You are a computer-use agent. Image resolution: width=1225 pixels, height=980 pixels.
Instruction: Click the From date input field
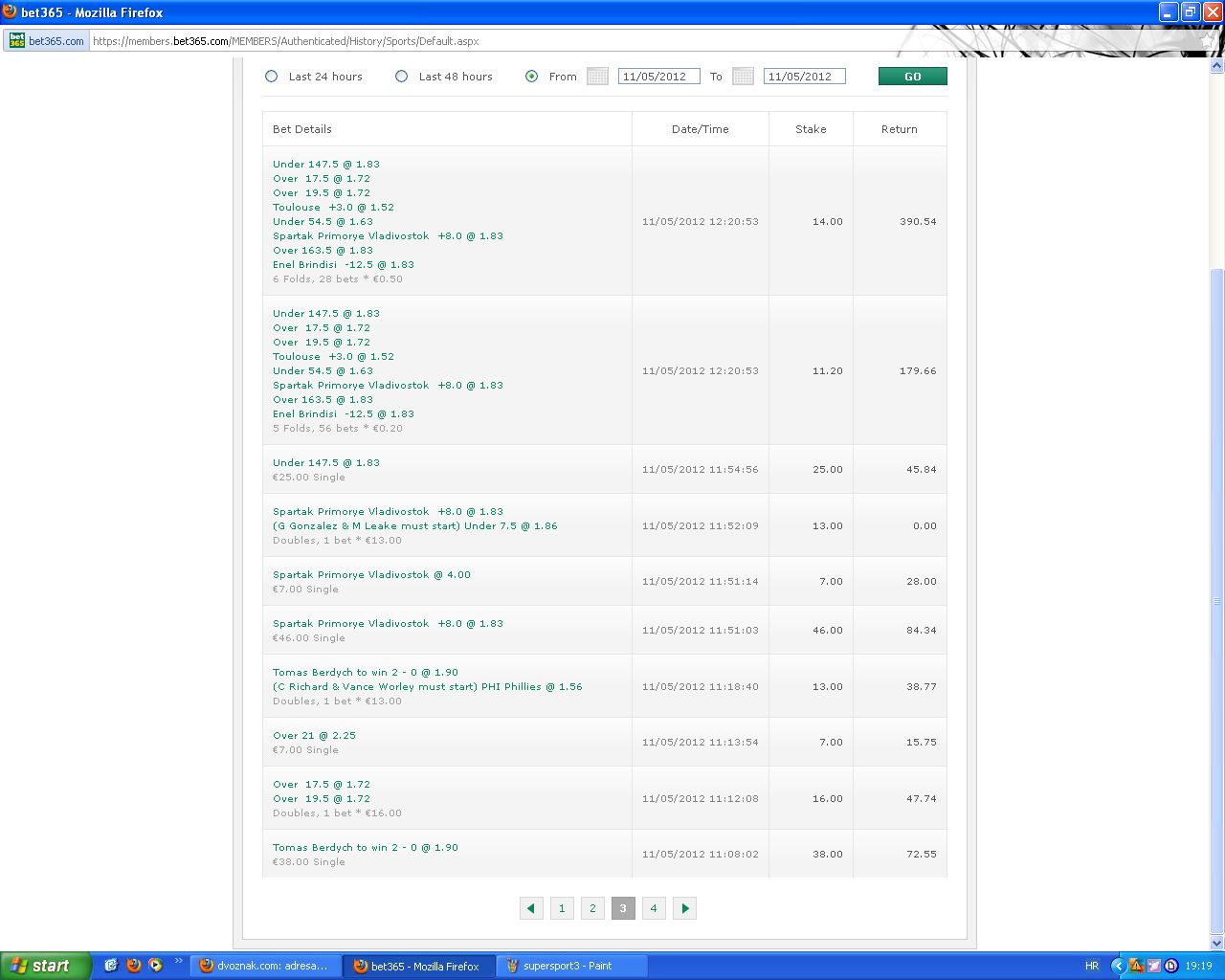point(659,77)
